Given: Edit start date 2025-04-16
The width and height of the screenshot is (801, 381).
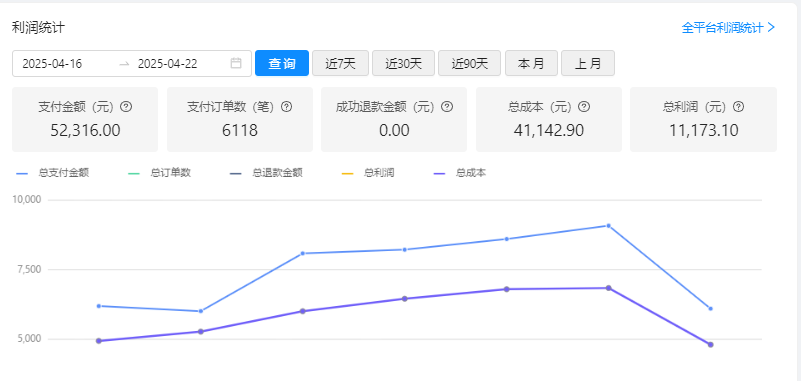Looking at the screenshot, I should (x=52, y=64).
